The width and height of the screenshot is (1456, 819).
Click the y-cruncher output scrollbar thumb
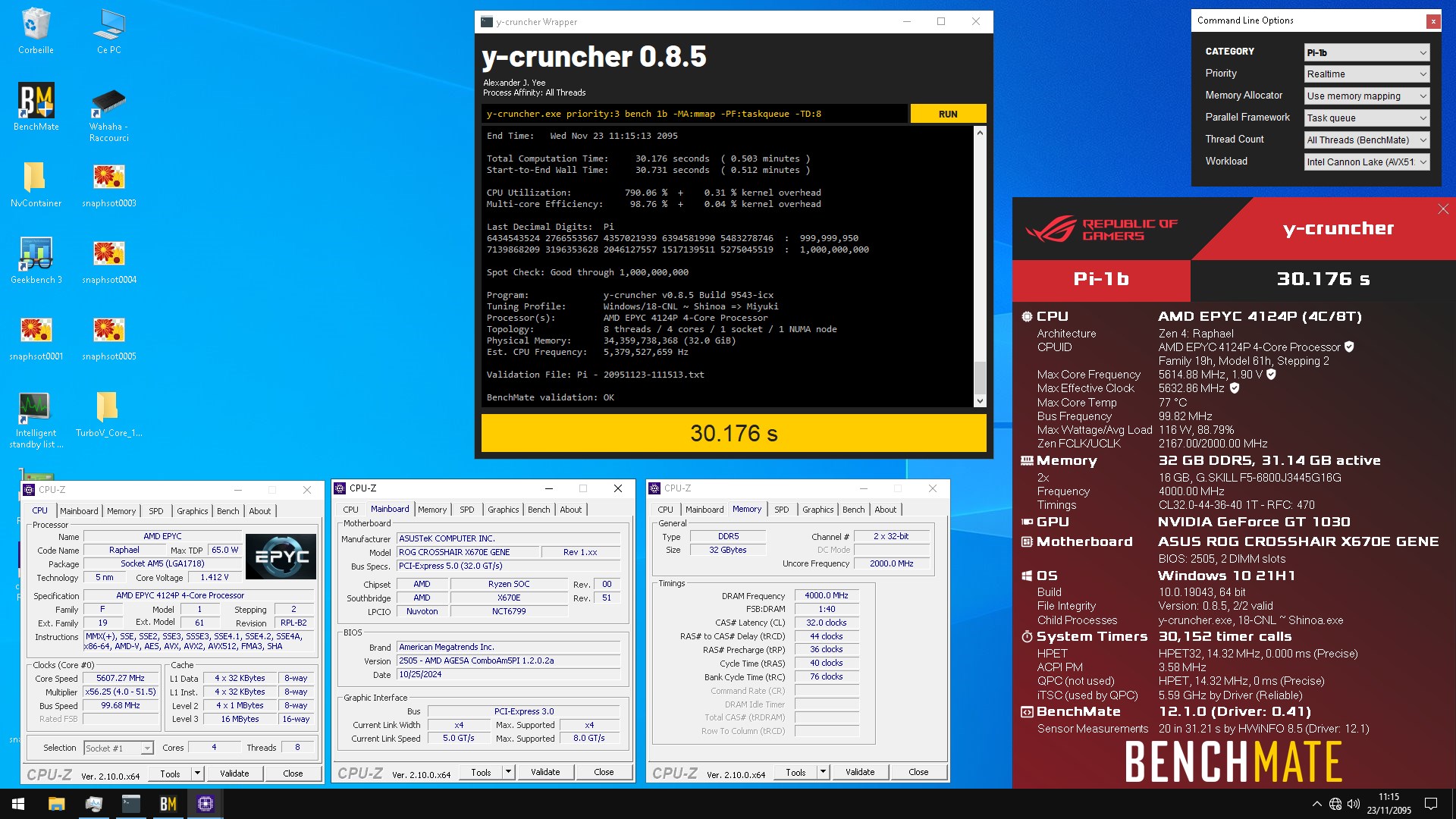[980, 377]
